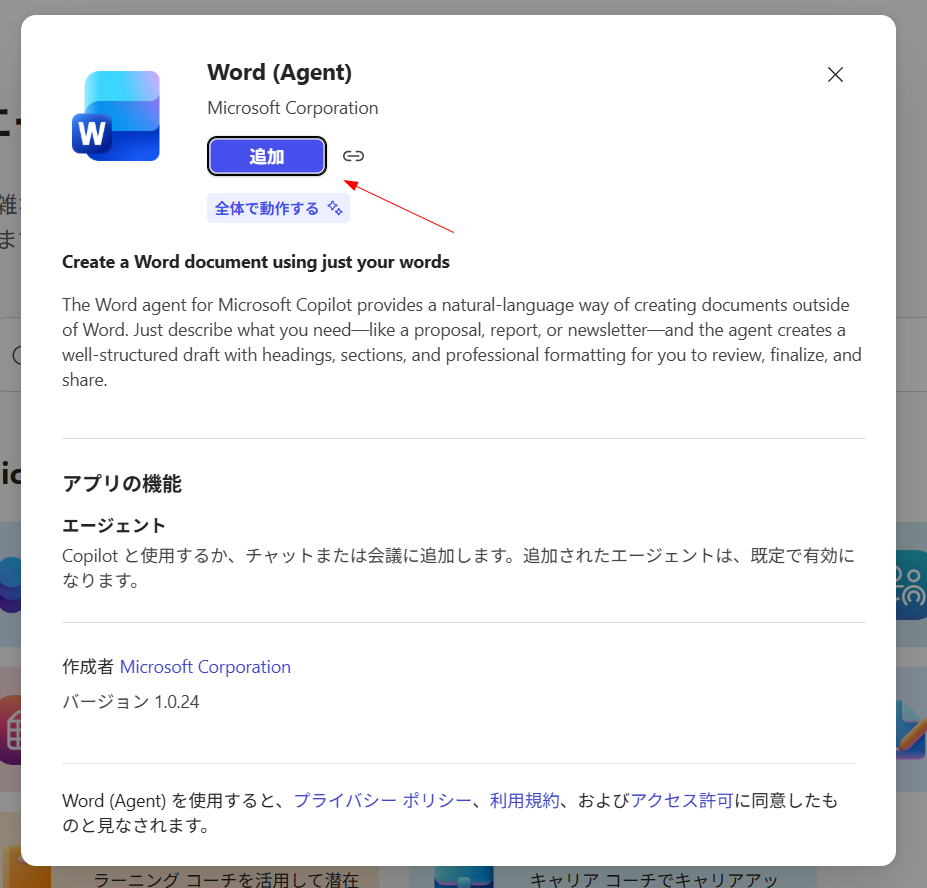Screen dimensions: 927x888
Task: Click the エージェント subheading
Action: [114, 526]
